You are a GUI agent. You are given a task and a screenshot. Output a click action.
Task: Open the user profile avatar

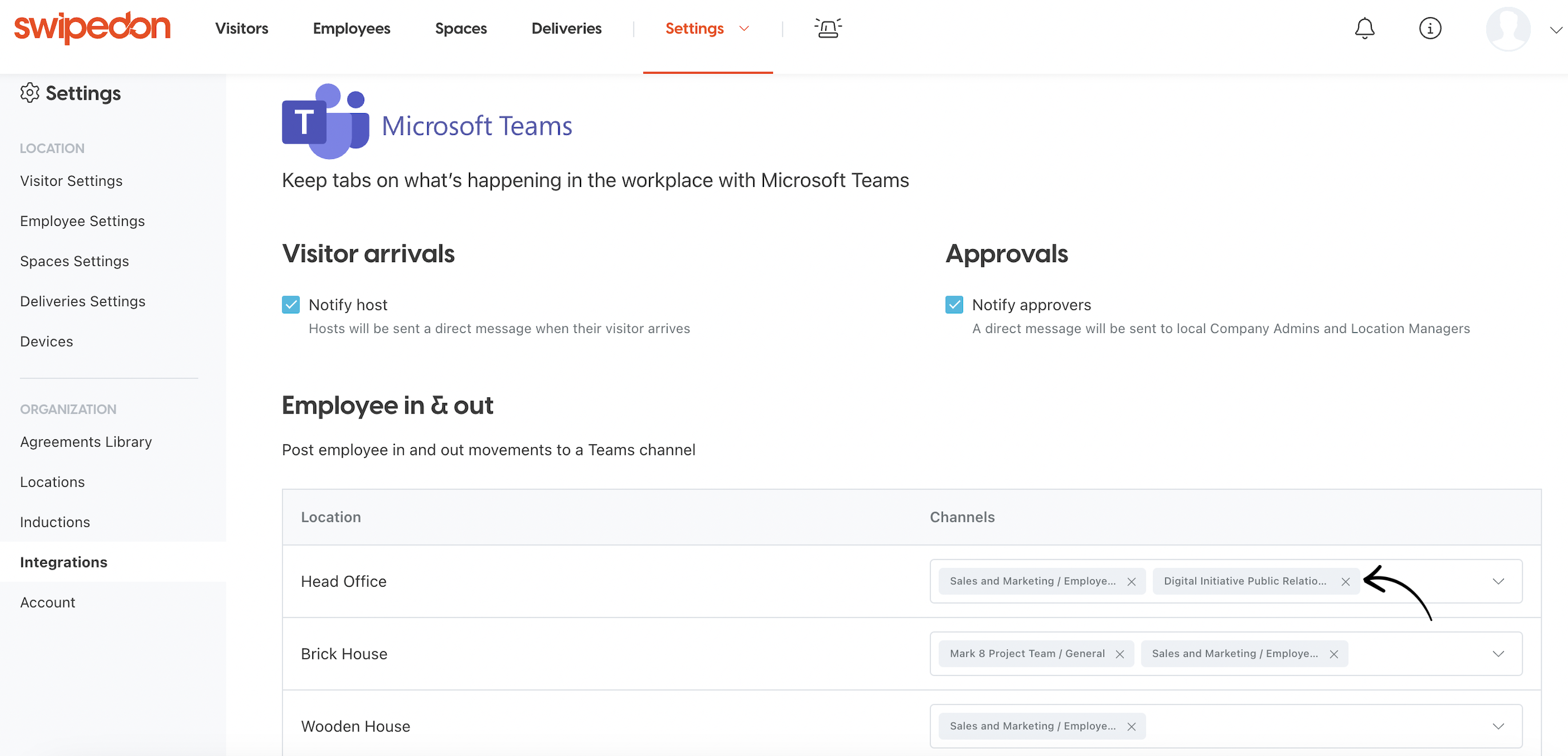[x=1508, y=29]
